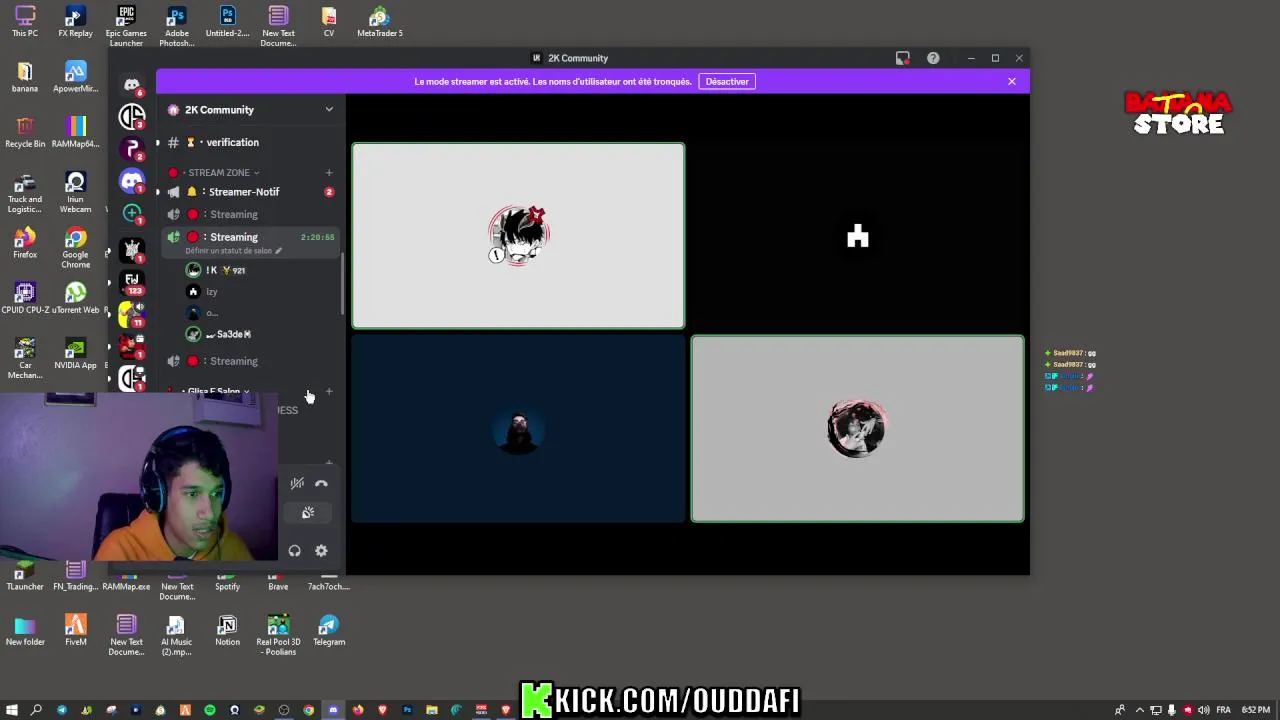
Task: Open the yellow server icon with 11 badge
Action: (x=132, y=314)
